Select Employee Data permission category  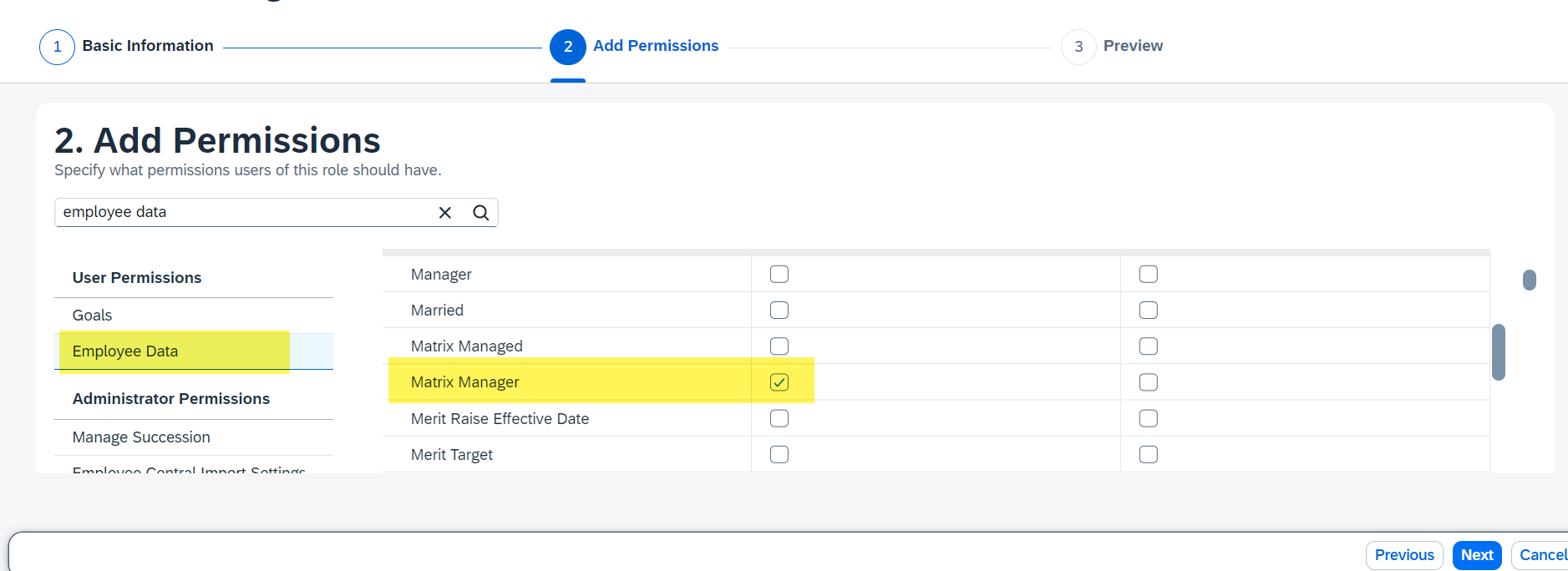point(194,351)
